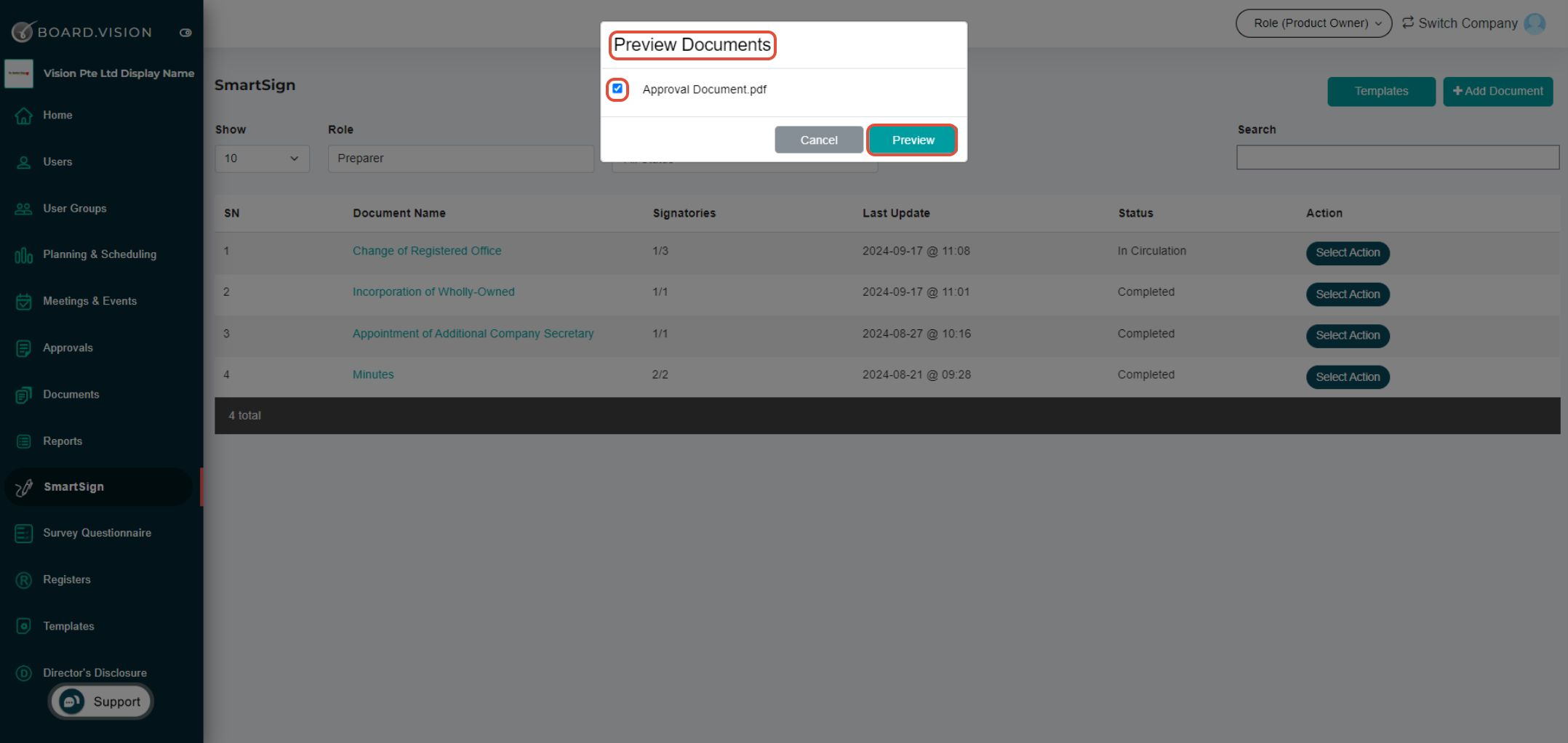The width and height of the screenshot is (1568, 743).
Task: Click the Vision Pte Ltd company logo thumbnail
Action: [19, 73]
